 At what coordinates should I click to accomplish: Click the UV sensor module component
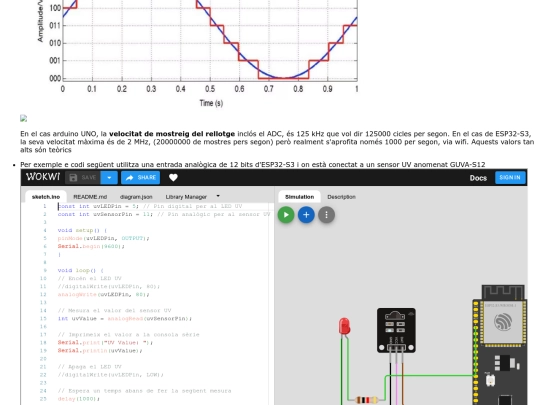tap(396, 331)
